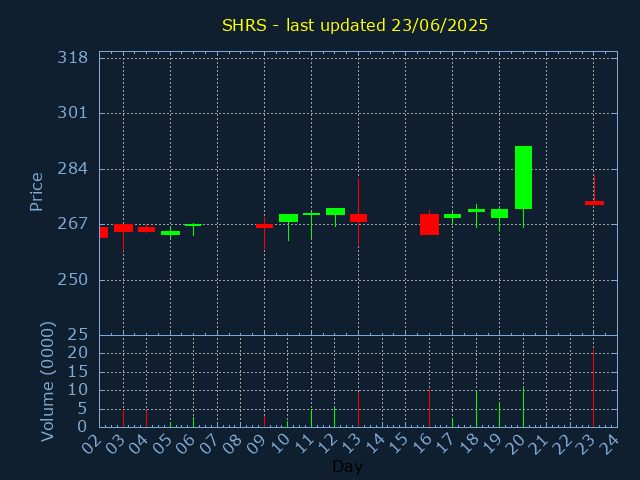Click the green volume bar on day 18
This screenshot has height=480, width=640.
(476, 409)
